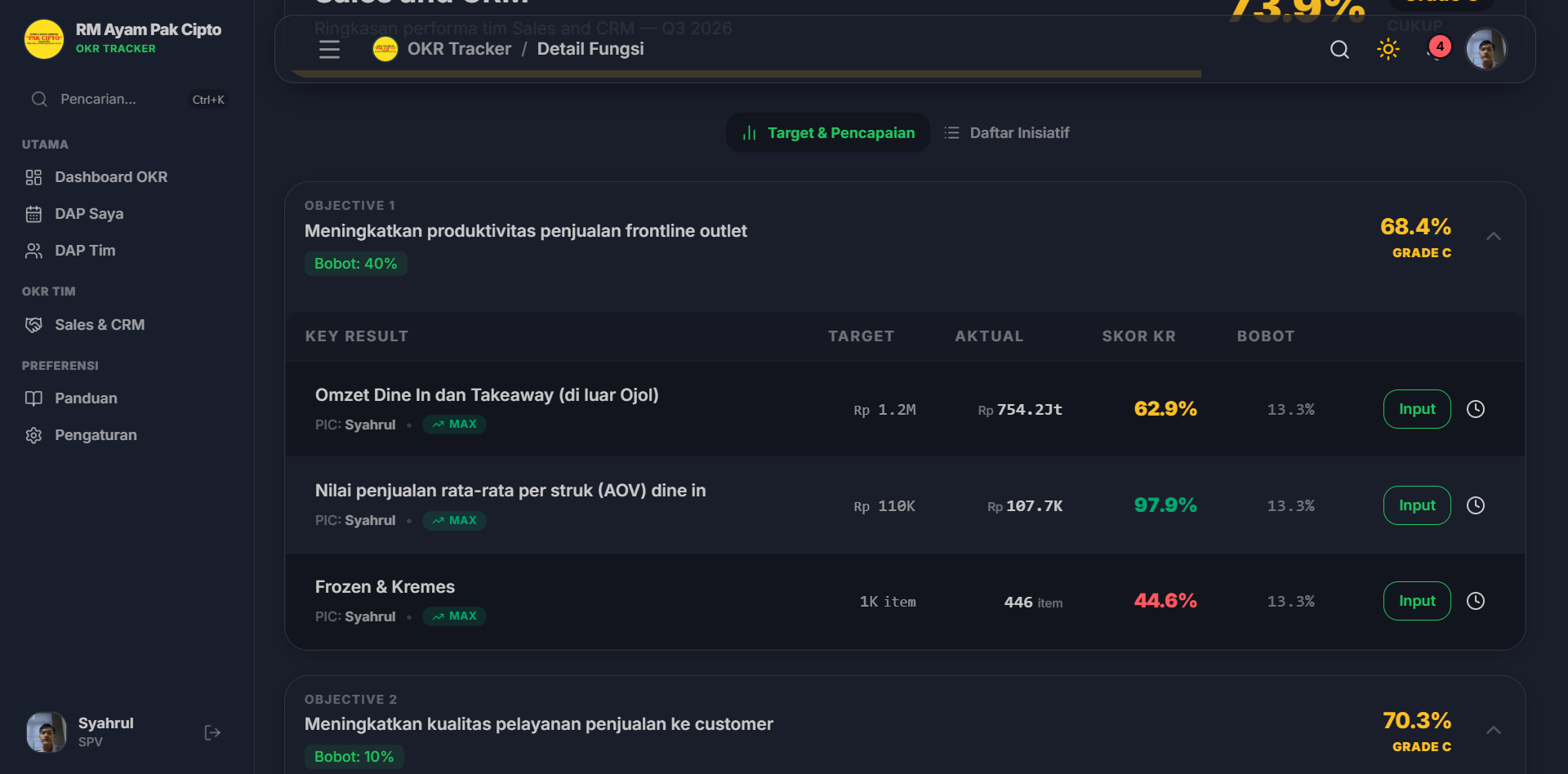Click Input button for Omzet Dine In
The height and width of the screenshot is (774, 1568).
1417,409
